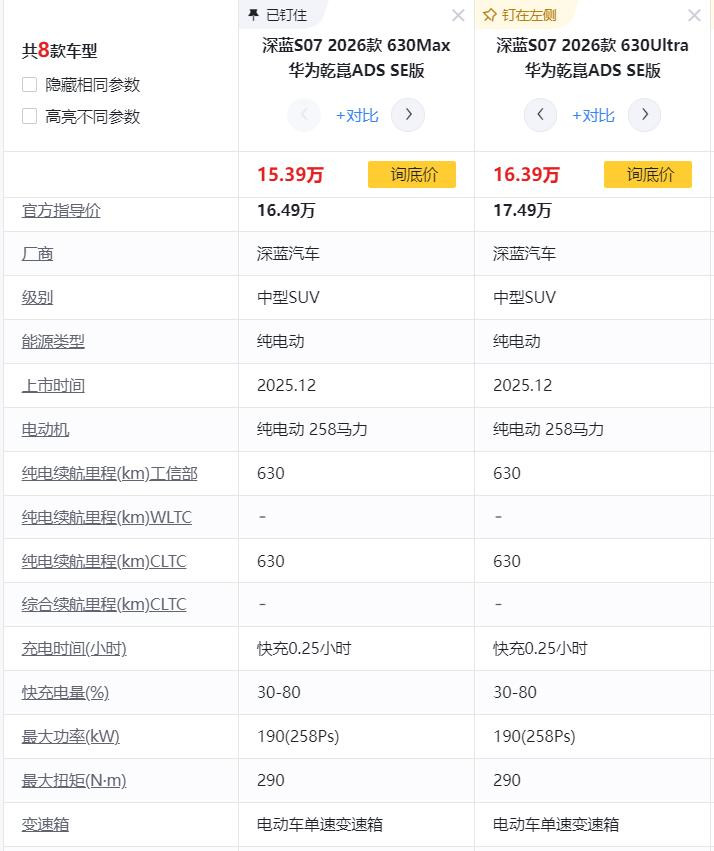Open the 纯电续航里程(km)CLTC link
Image resolution: width=714 pixels, height=851 pixels.
point(104,561)
